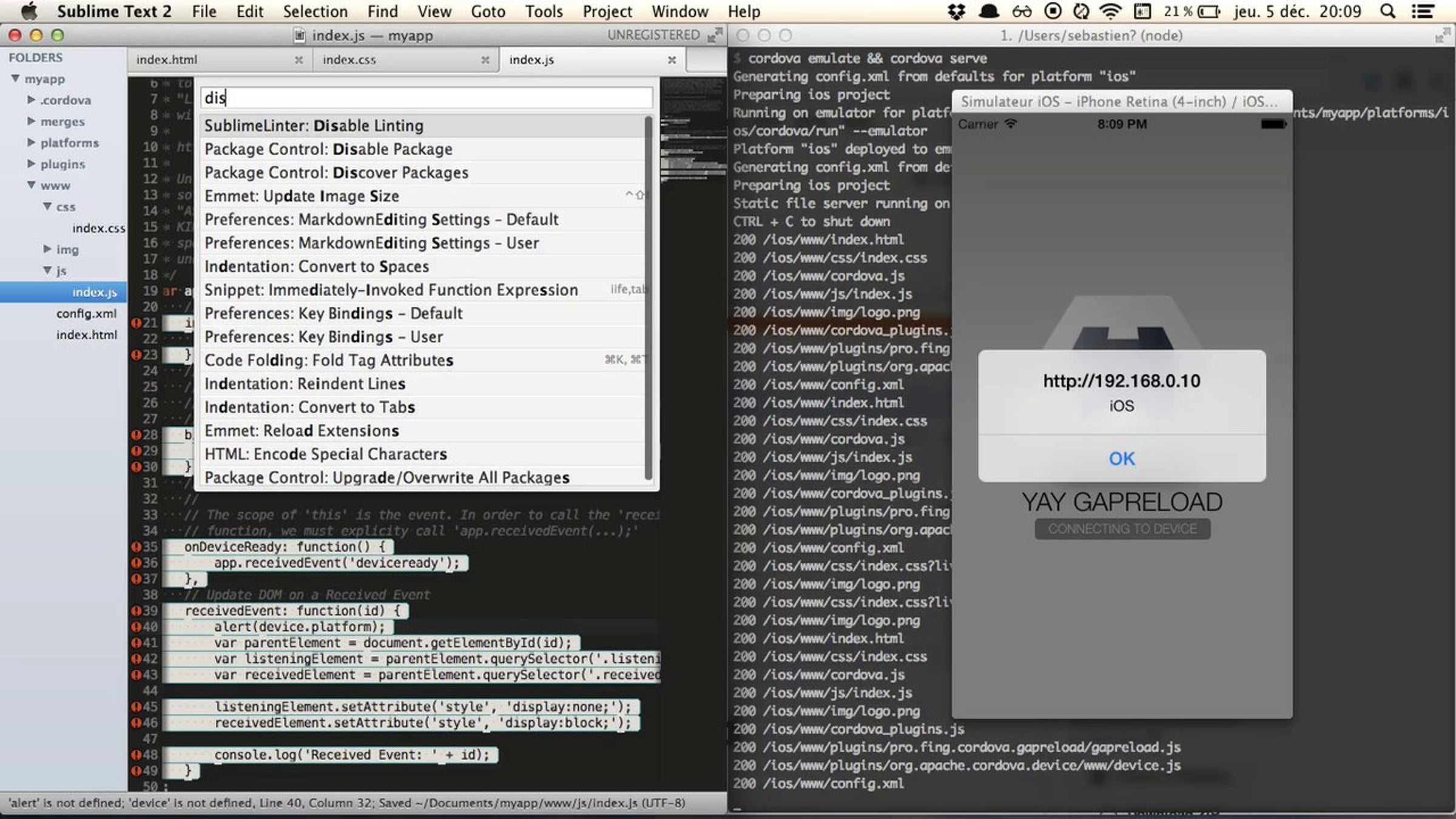Close the index.js tab
Viewport: 1456px width, 819px height.
click(x=672, y=59)
